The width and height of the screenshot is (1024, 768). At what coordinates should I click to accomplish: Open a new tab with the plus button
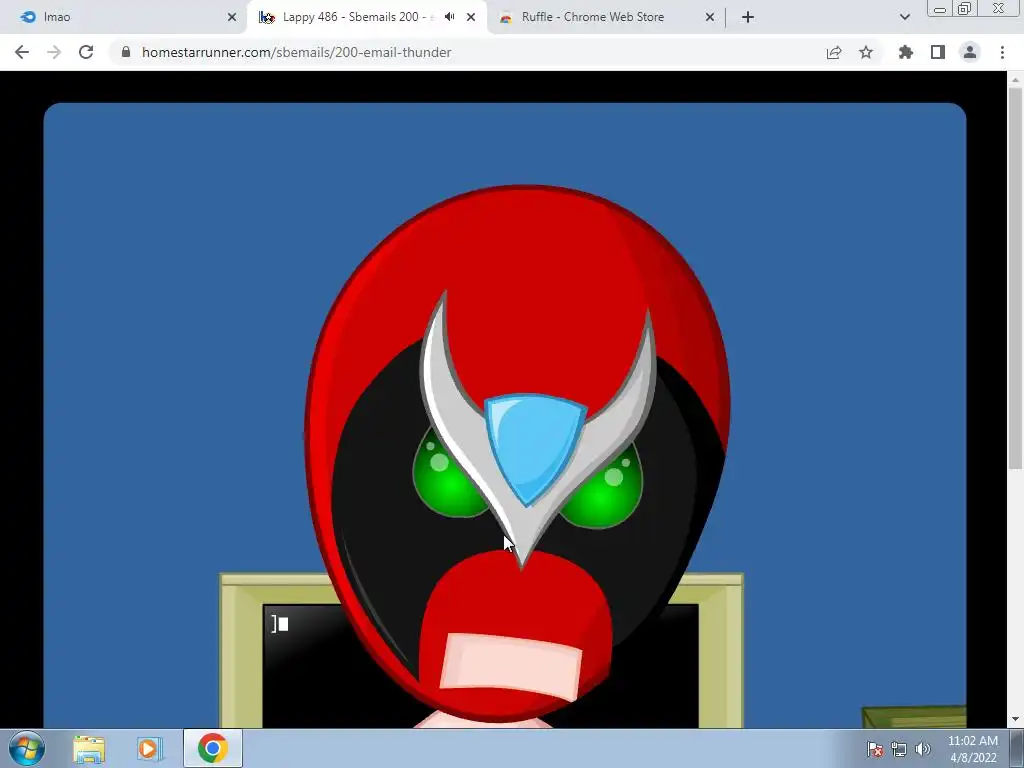pyautogui.click(x=748, y=17)
